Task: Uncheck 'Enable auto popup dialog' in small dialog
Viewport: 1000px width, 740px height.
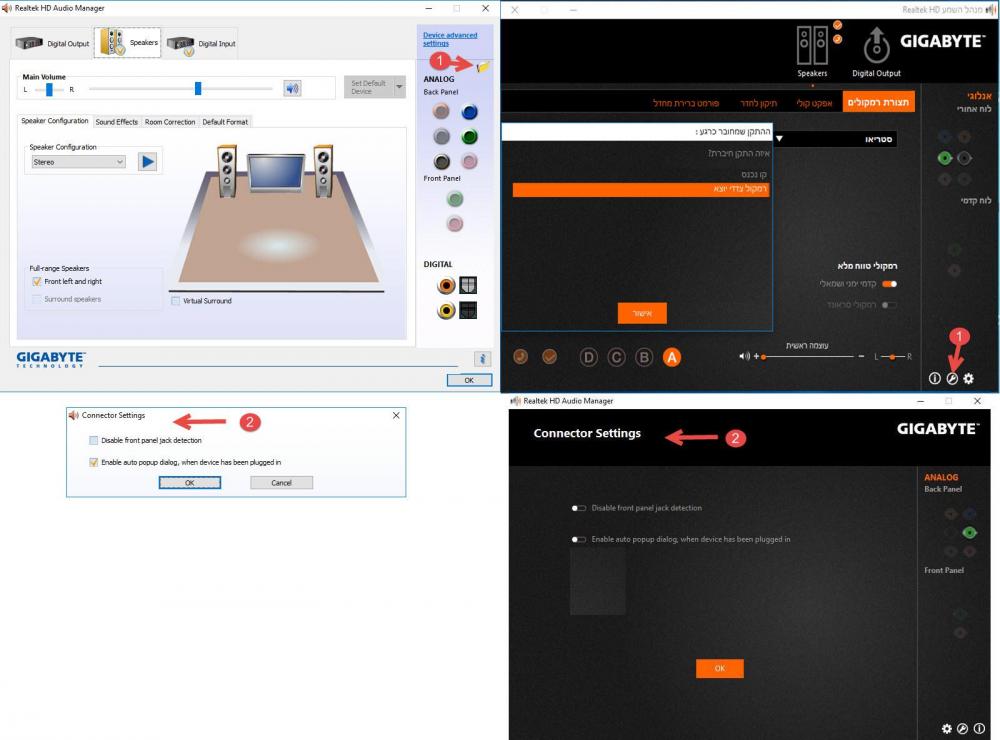Action: 94,462
